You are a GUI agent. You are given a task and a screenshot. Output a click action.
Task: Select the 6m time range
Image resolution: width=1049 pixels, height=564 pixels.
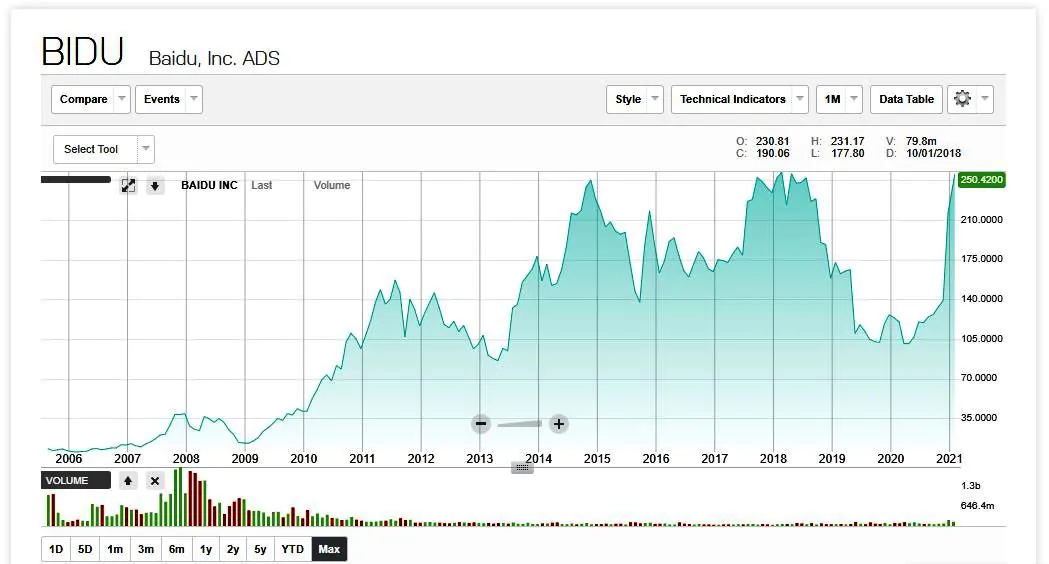177,549
